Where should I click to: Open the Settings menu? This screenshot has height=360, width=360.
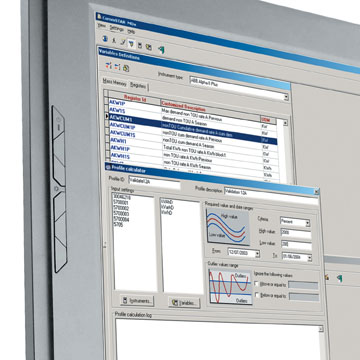tap(117, 28)
